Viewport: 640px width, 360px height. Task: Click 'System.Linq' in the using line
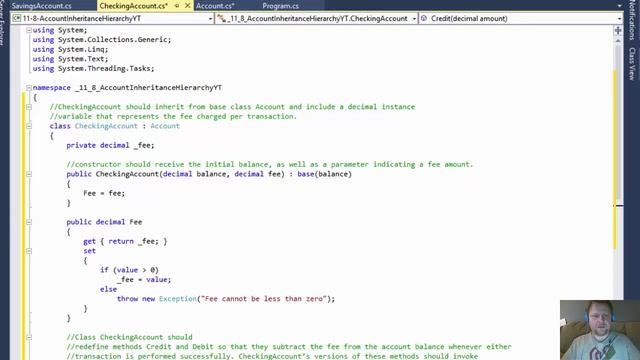click(81, 49)
